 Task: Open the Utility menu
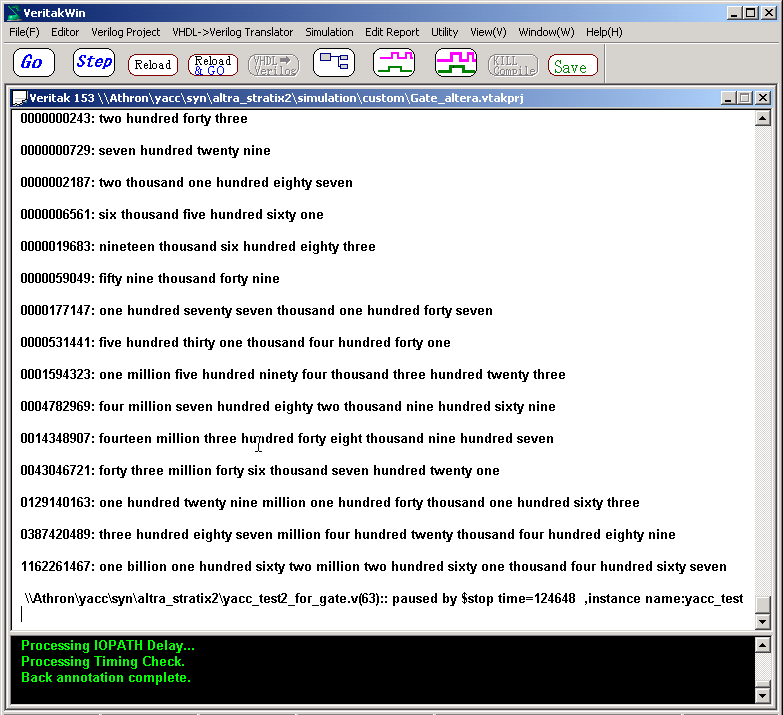[x=444, y=32]
